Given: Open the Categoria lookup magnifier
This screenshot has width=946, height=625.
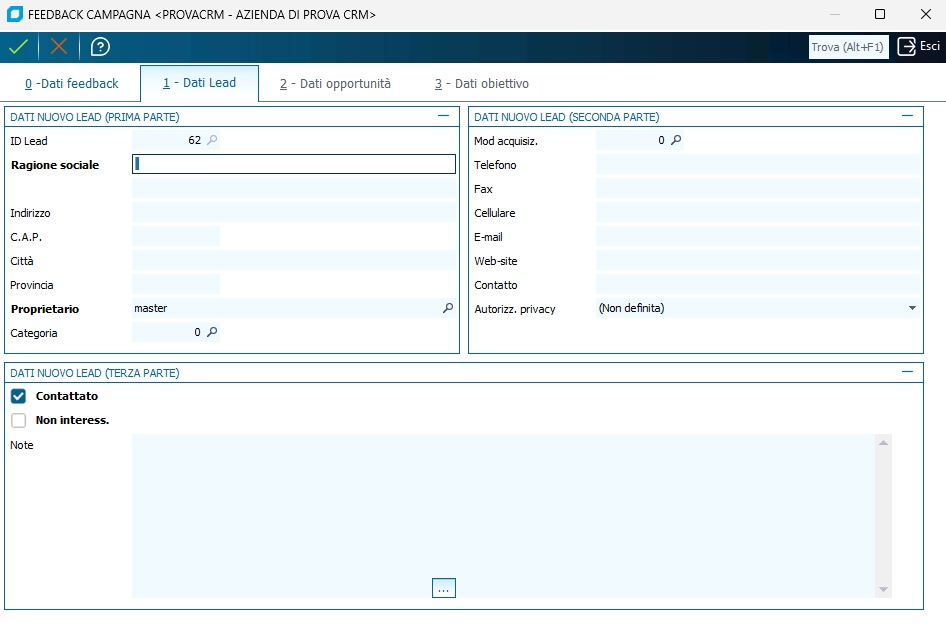Looking at the screenshot, I should (212, 332).
